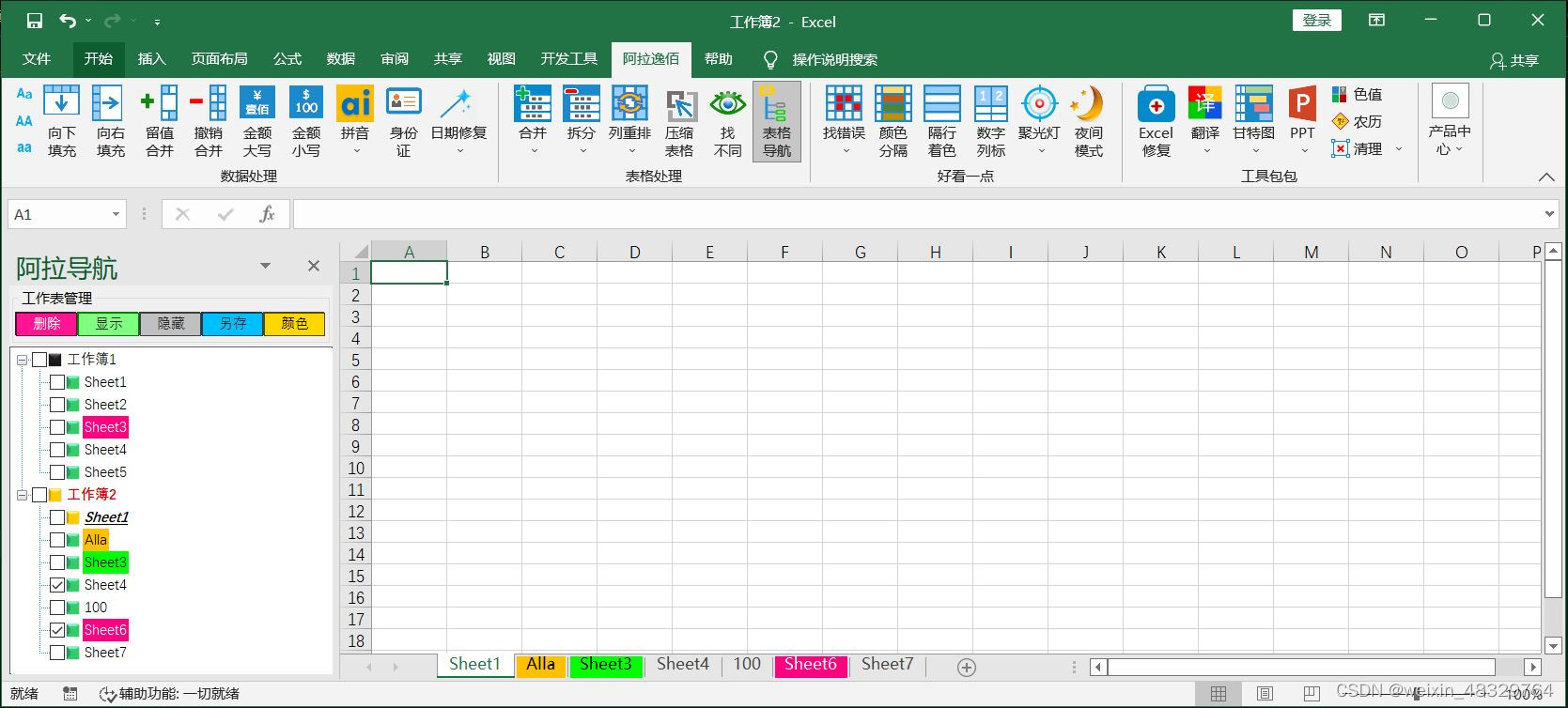Check the Sheet7 checkbox in the tree
Screen dimensions: 1568x708
pyautogui.click(x=57, y=653)
